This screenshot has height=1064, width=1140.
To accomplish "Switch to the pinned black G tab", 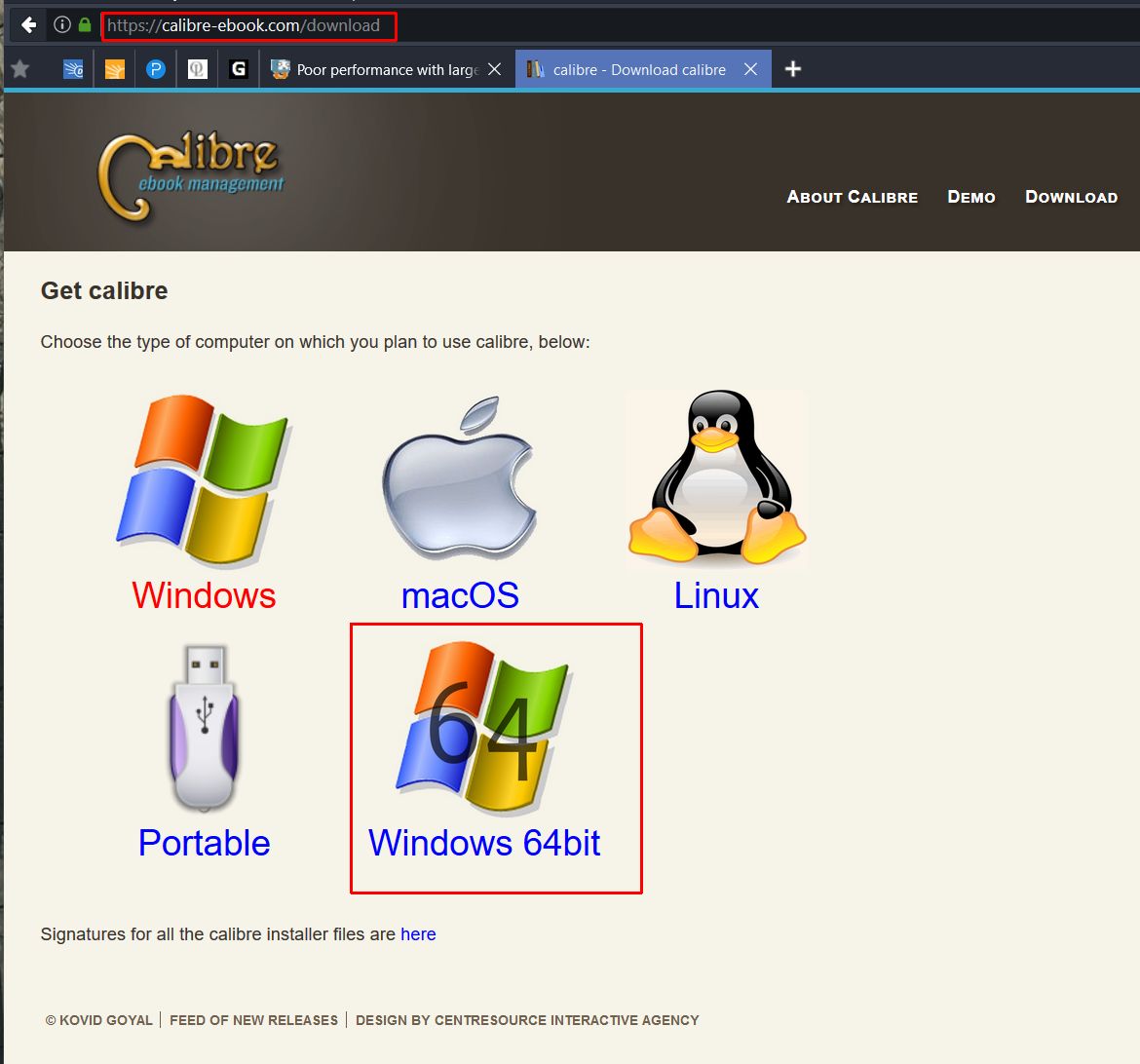I will [239, 69].
